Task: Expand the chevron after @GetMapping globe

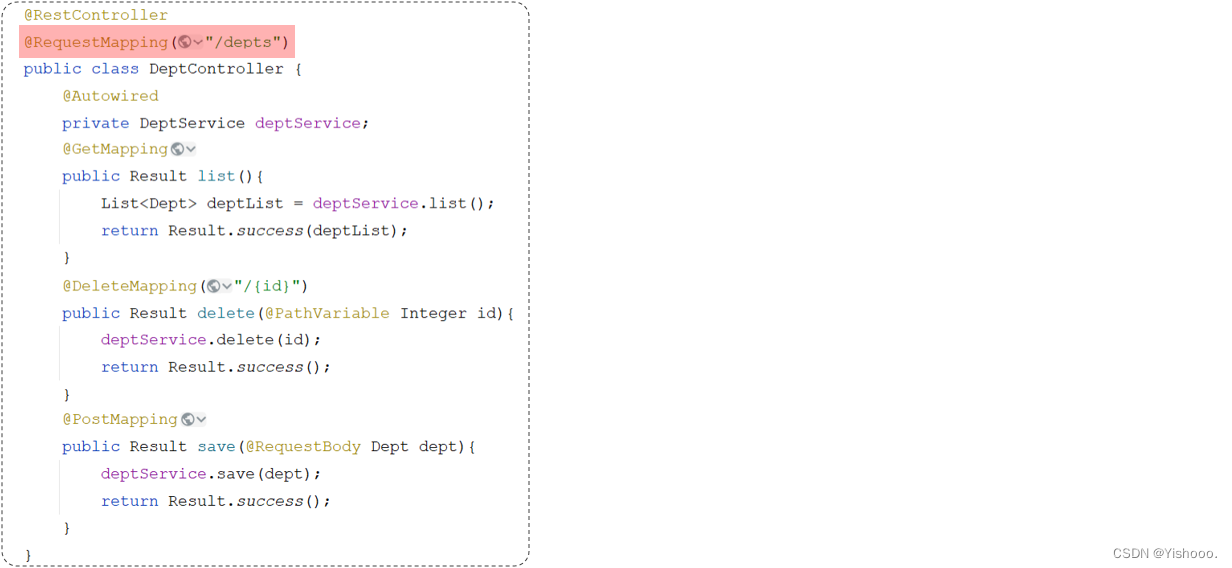Action: 190,149
